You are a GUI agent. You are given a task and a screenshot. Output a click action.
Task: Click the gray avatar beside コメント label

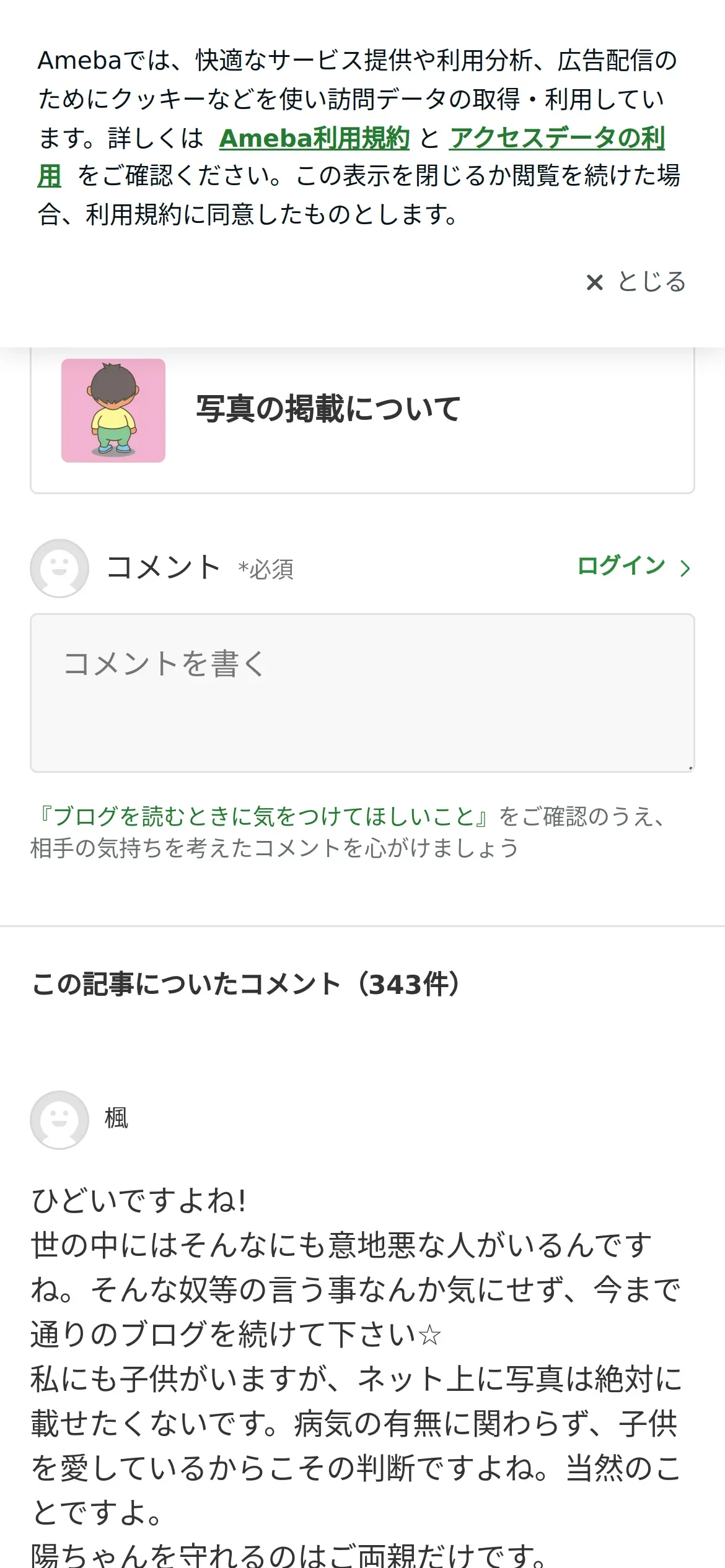tap(59, 568)
